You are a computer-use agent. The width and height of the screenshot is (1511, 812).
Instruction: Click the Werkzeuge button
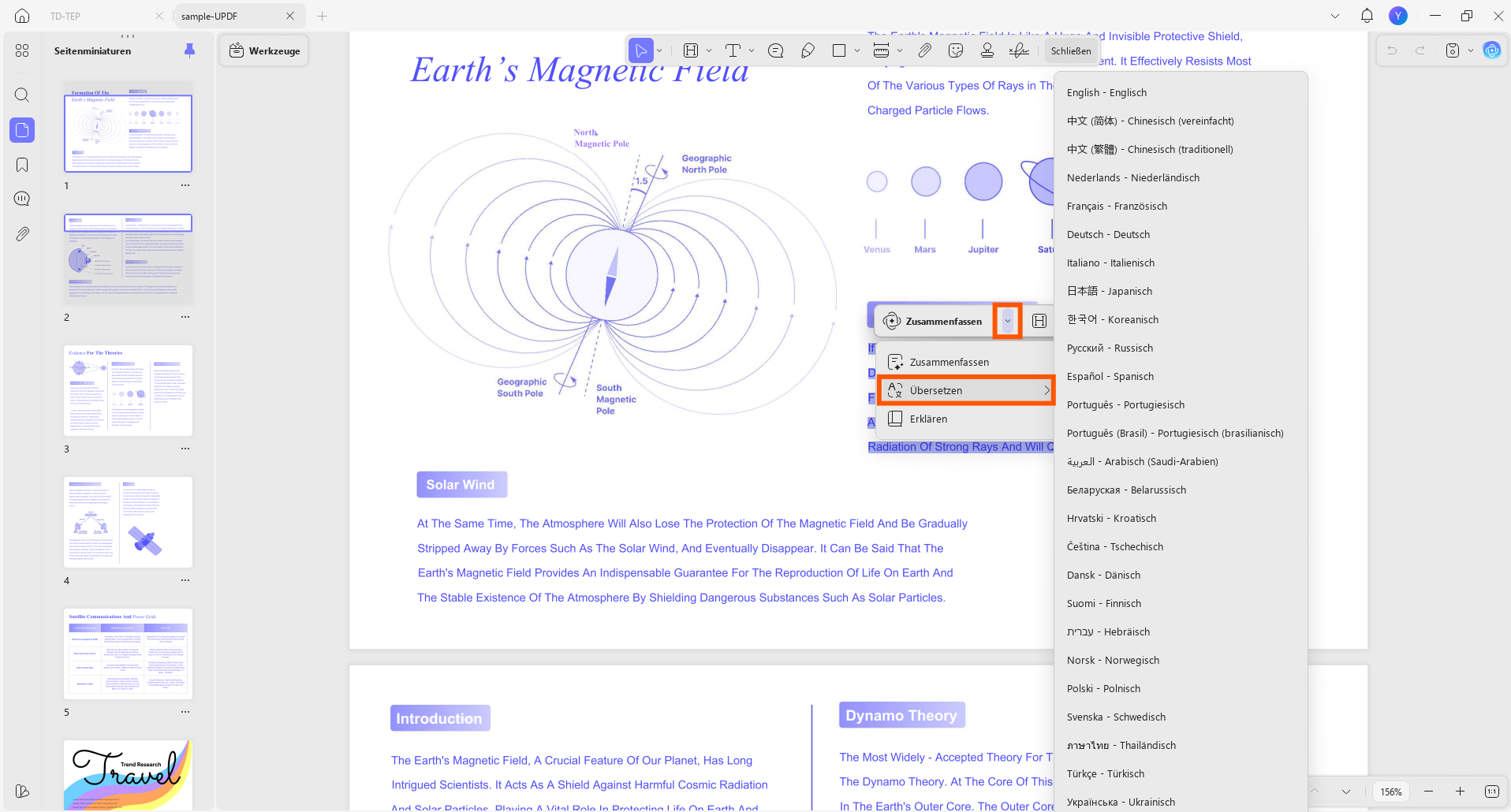click(264, 50)
